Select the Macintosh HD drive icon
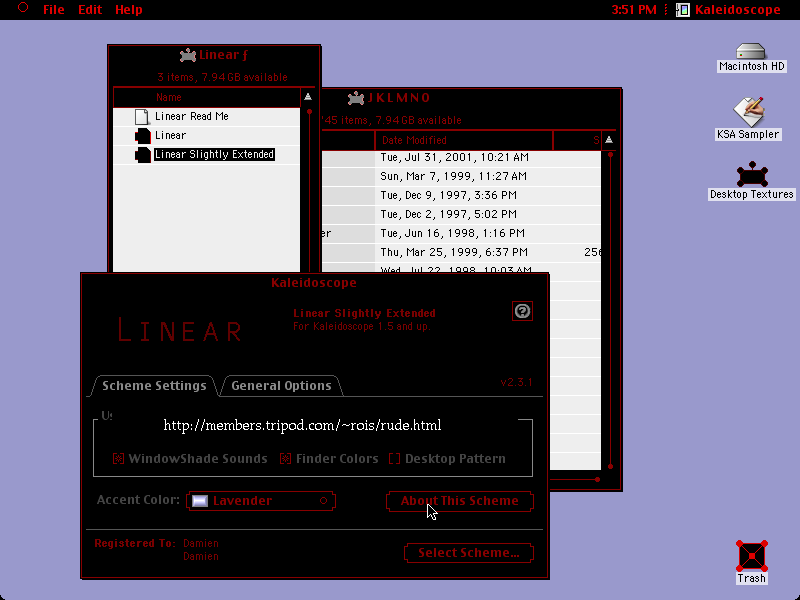The width and height of the screenshot is (800, 600). (751, 51)
